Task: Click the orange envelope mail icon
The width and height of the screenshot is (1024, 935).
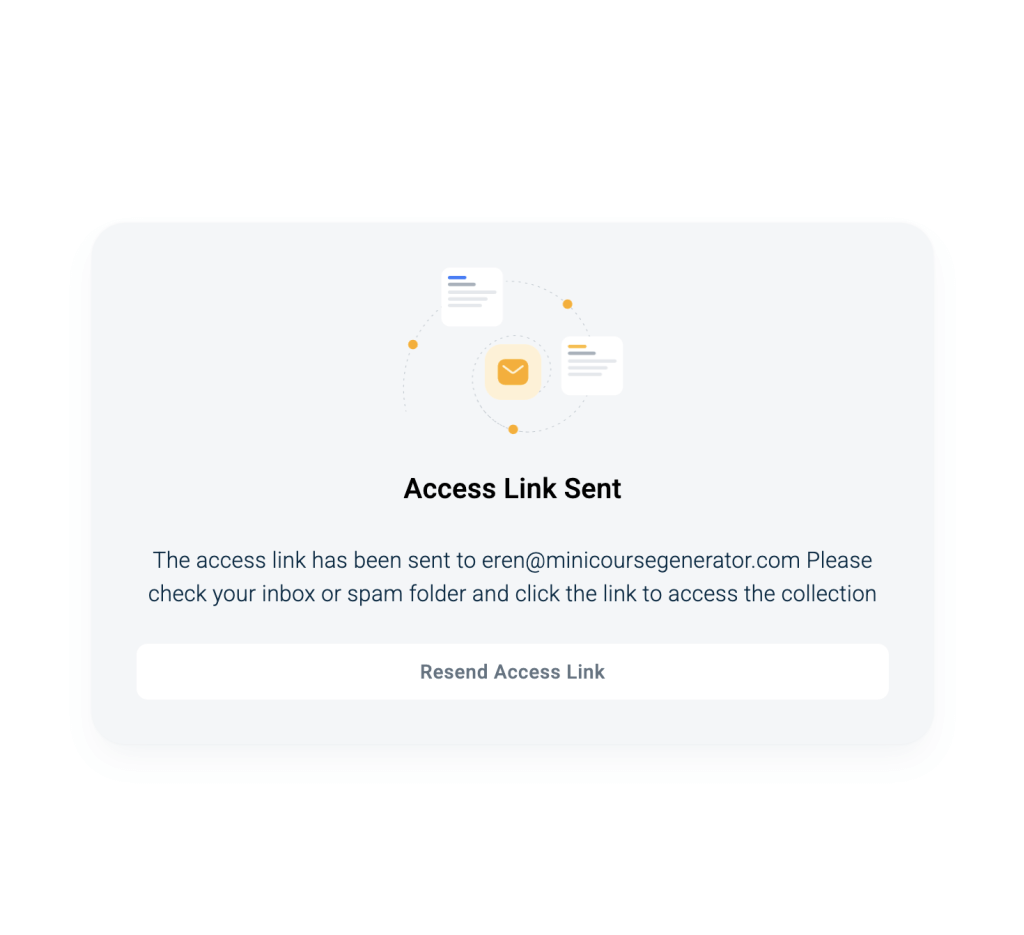Action: pos(513,372)
